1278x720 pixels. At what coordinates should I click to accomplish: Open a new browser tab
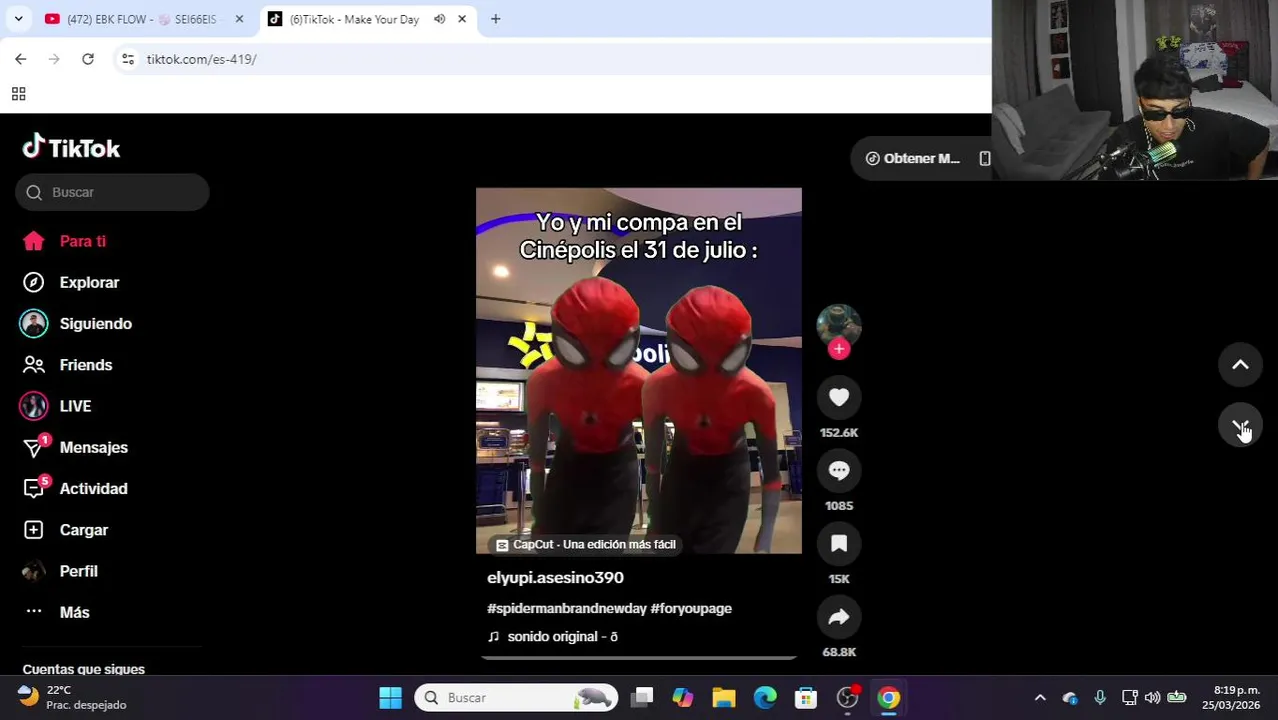495,19
